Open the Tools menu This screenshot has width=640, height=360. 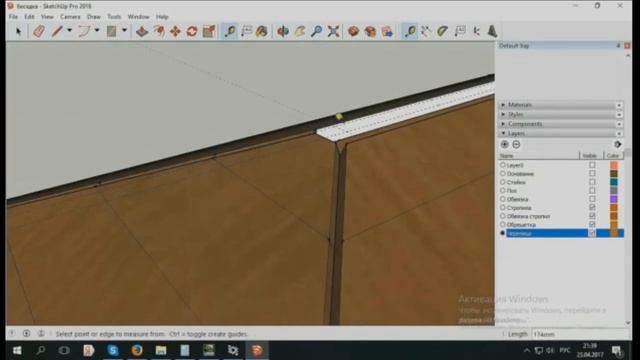tap(114, 17)
